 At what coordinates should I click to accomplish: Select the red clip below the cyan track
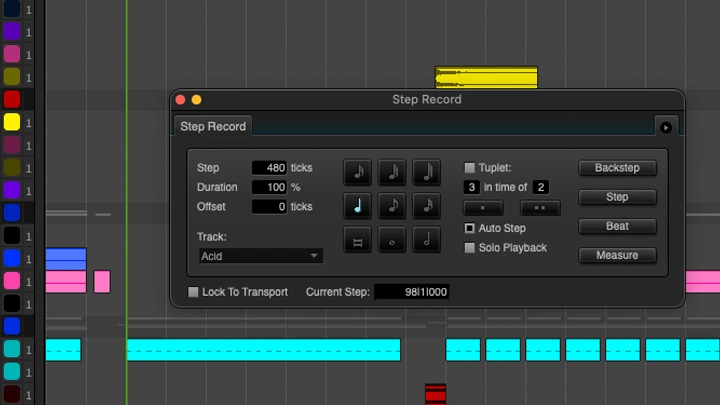(x=435, y=394)
